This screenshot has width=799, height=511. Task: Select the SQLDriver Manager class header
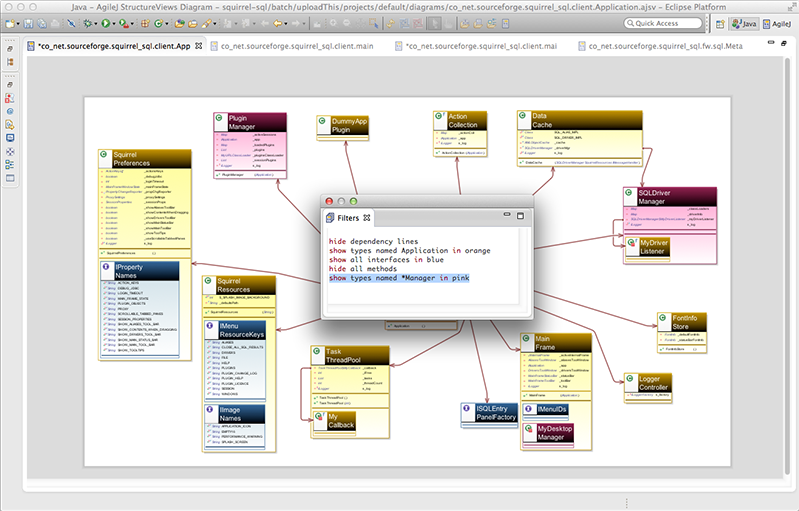click(670, 197)
